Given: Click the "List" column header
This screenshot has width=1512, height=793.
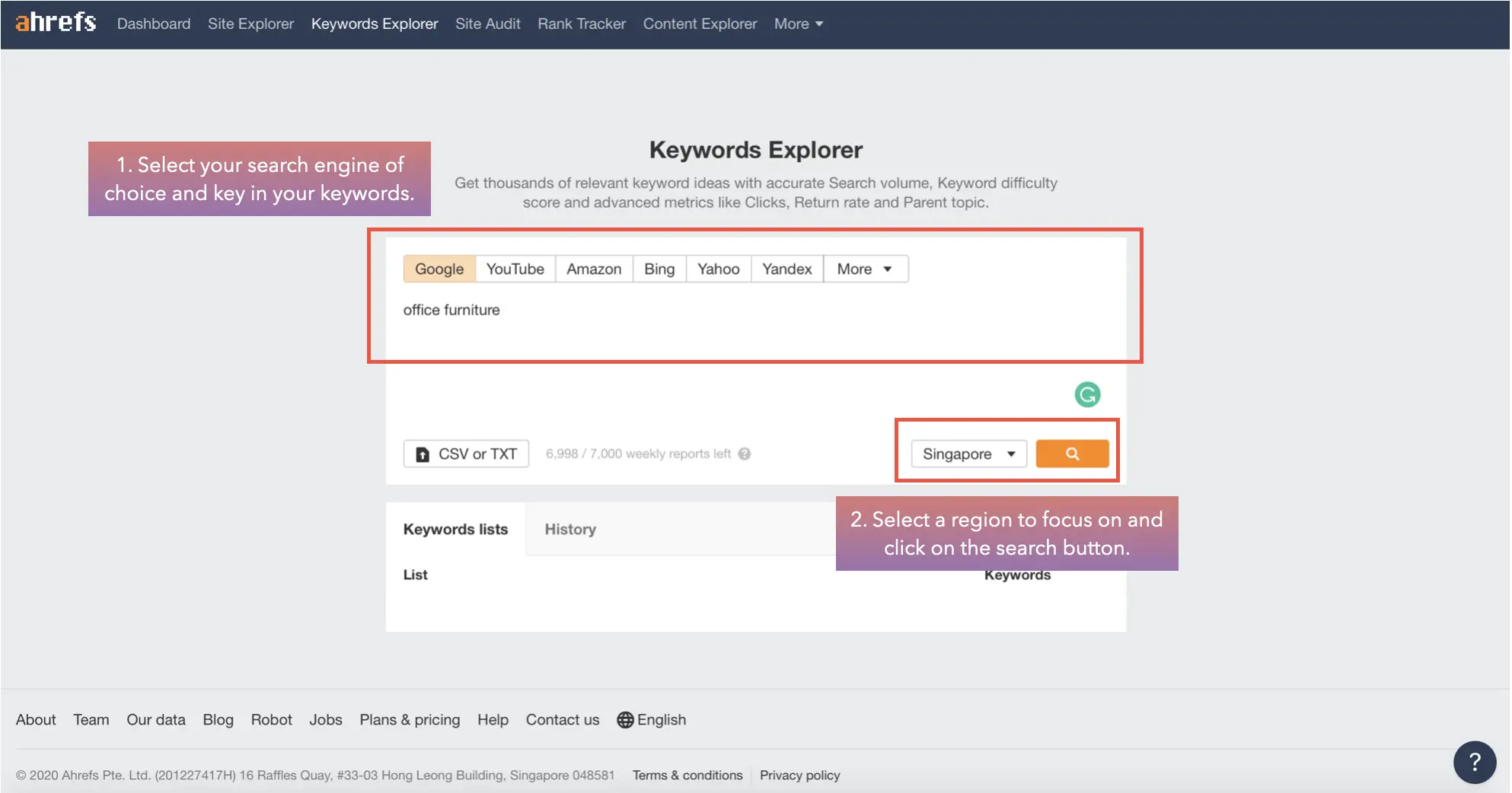Looking at the screenshot, I should click(415, 575).
